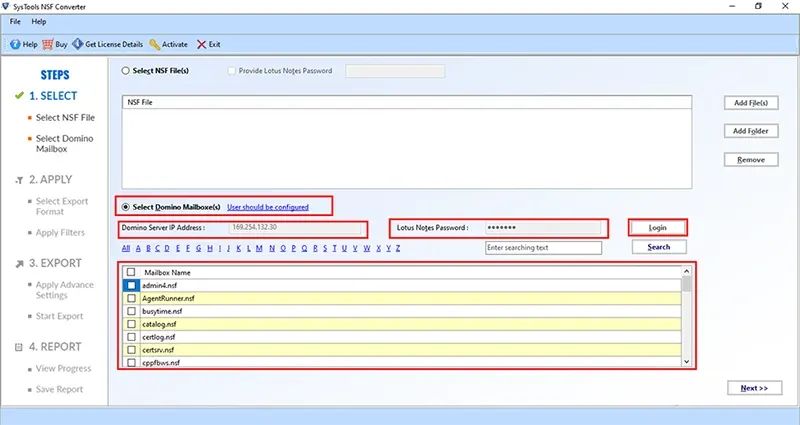
Task: Check the admin4.nsf mailbox checkbox
Action: click(132, 285)
